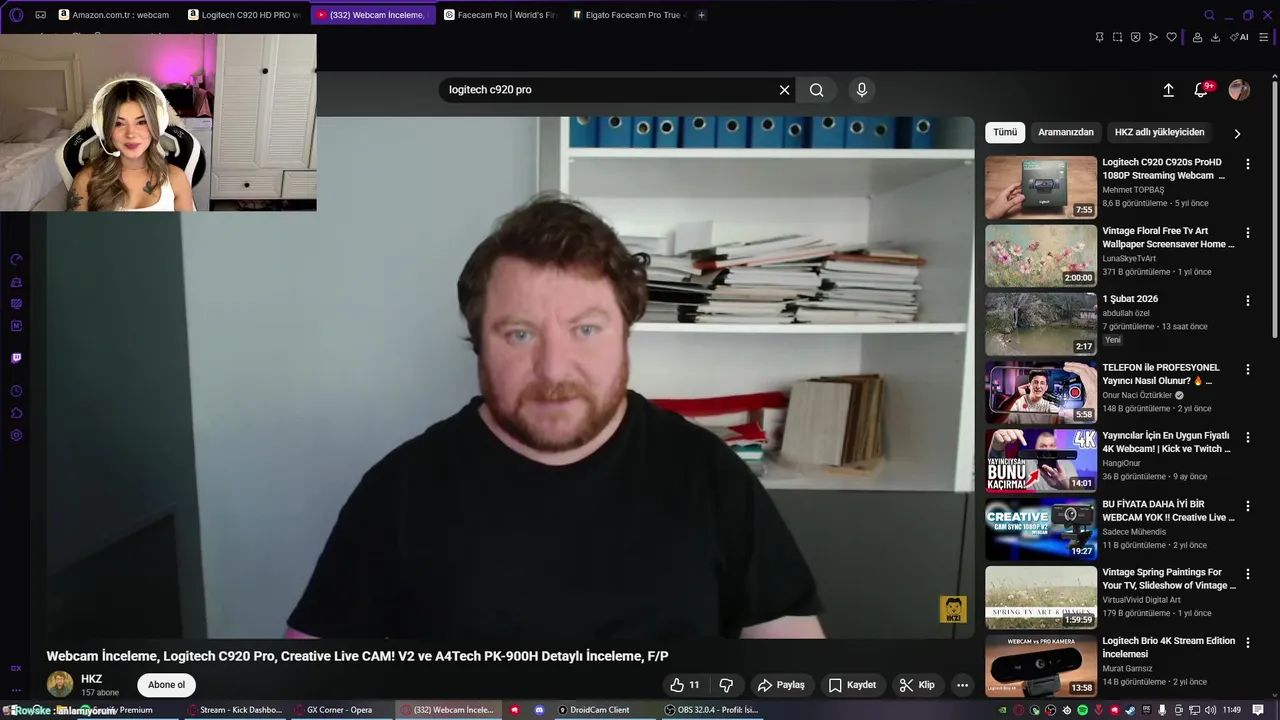Image resolution: width=1280 pixels, height=720 pixels.
Task: Open Logitech C920 C920s ProHD thumbnail
Action: tap(1041, 187)
